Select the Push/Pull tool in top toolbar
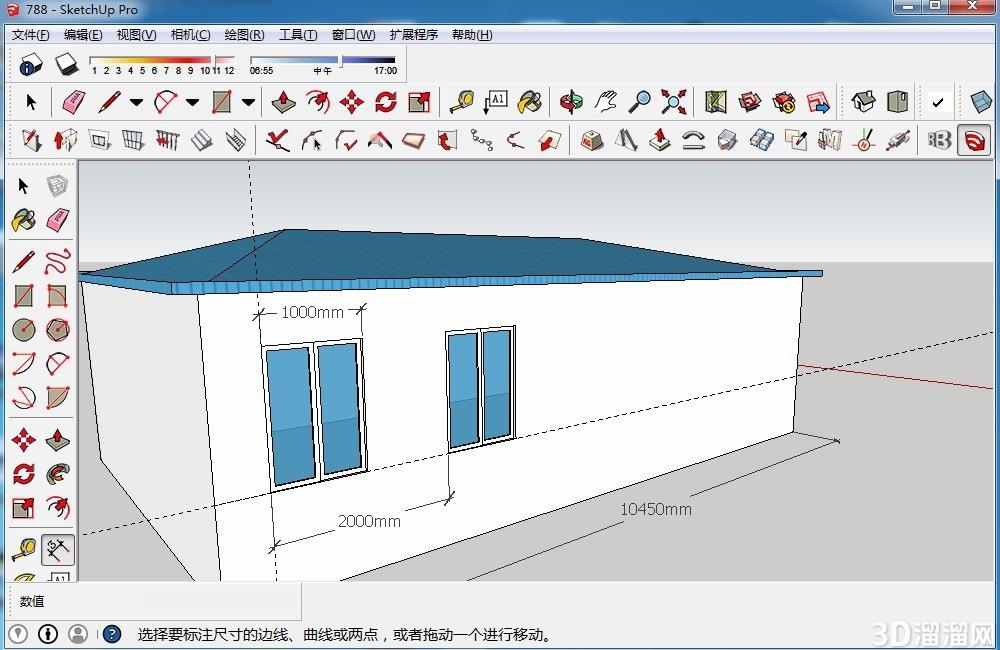 click(x=283, y=102)
